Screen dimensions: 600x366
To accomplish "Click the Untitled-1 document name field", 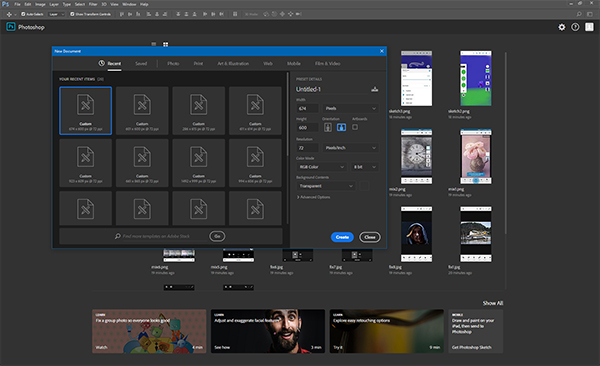I will coord(331,89).
